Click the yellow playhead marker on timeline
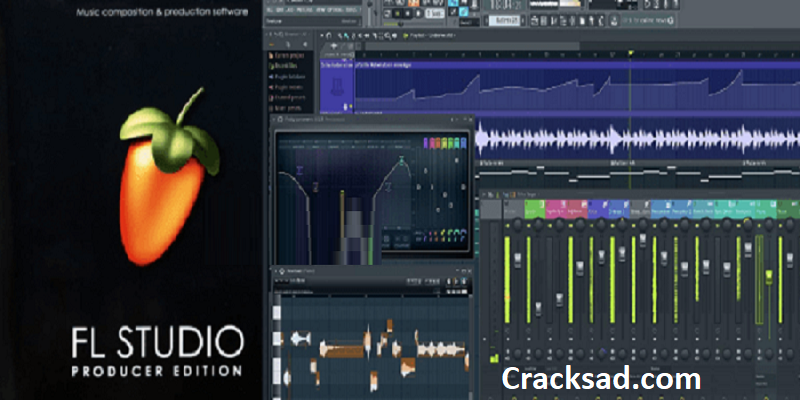 [631, 53]
